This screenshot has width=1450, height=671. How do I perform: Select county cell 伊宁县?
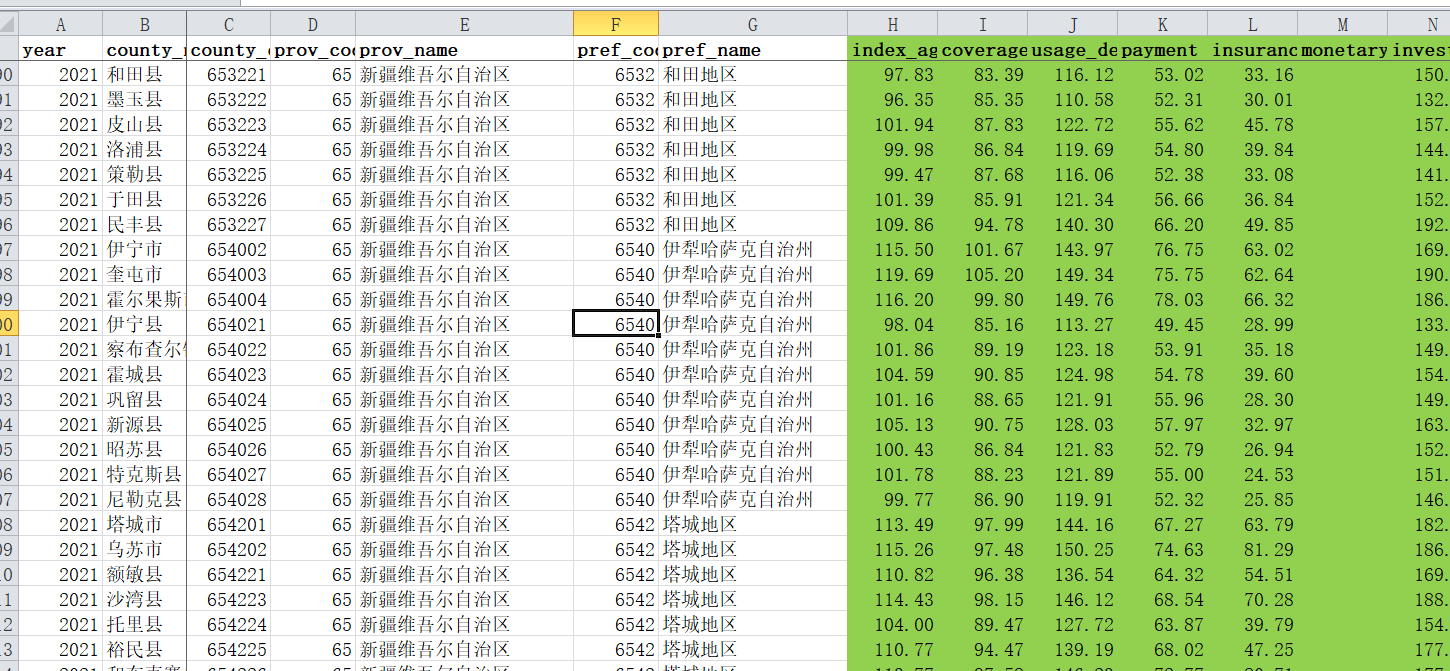(x=145, y=324)
